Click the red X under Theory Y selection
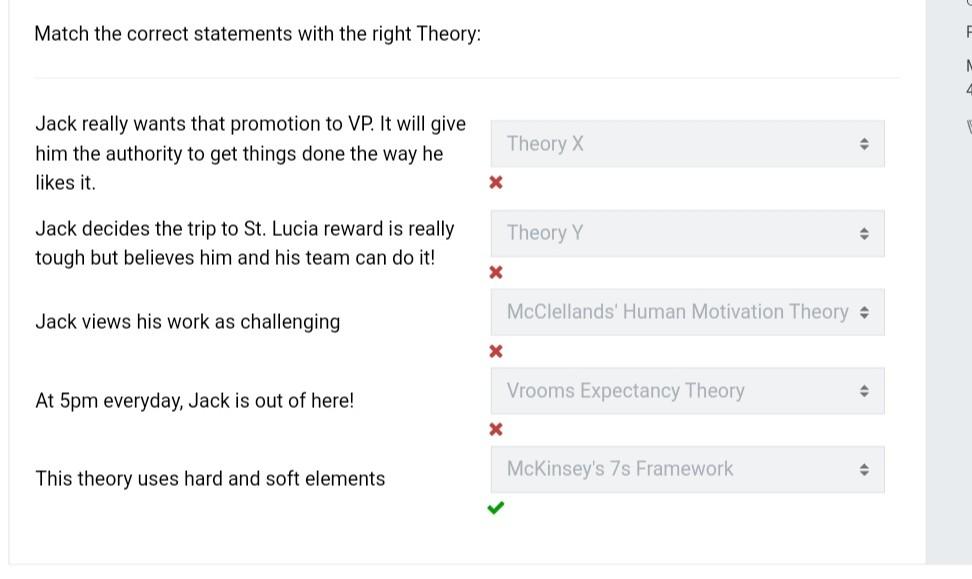The width and height of the screenshot is (972, 579). (x=496, y=272)
